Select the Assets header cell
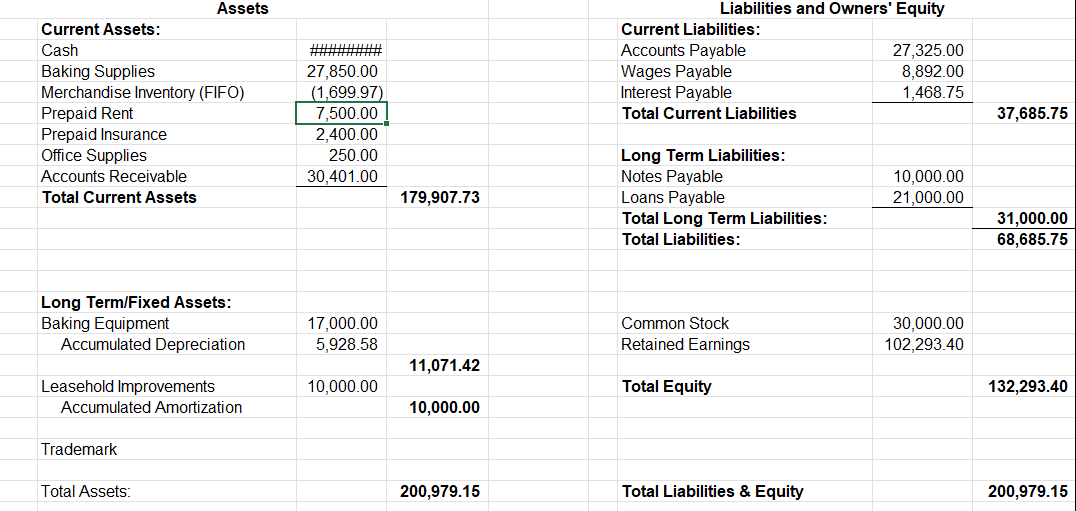This screenshot has height=511, width=1076. [242, 9]
